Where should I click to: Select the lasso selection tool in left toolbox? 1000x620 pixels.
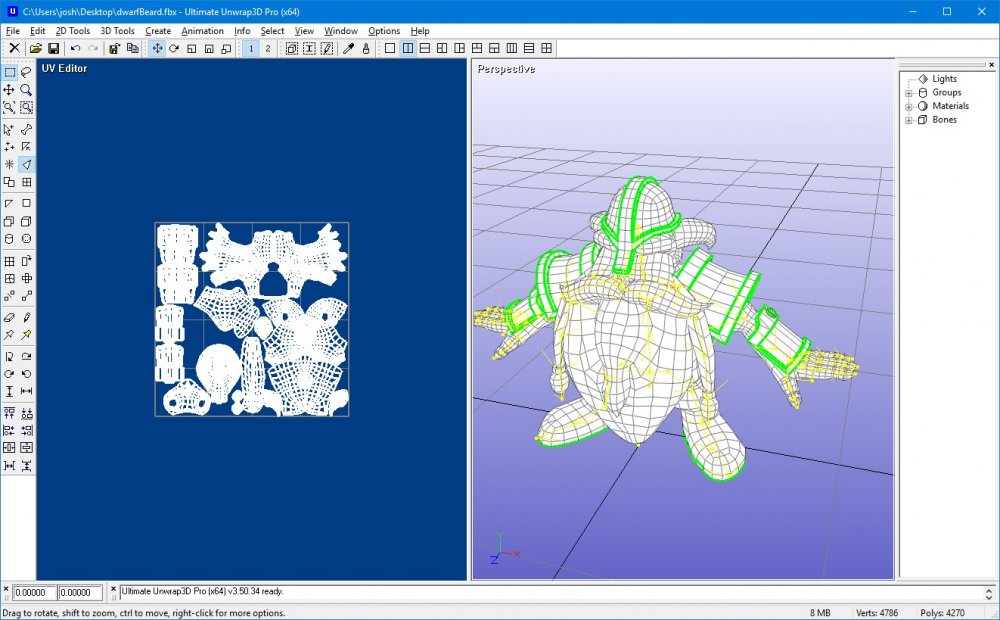pos(26,72)
